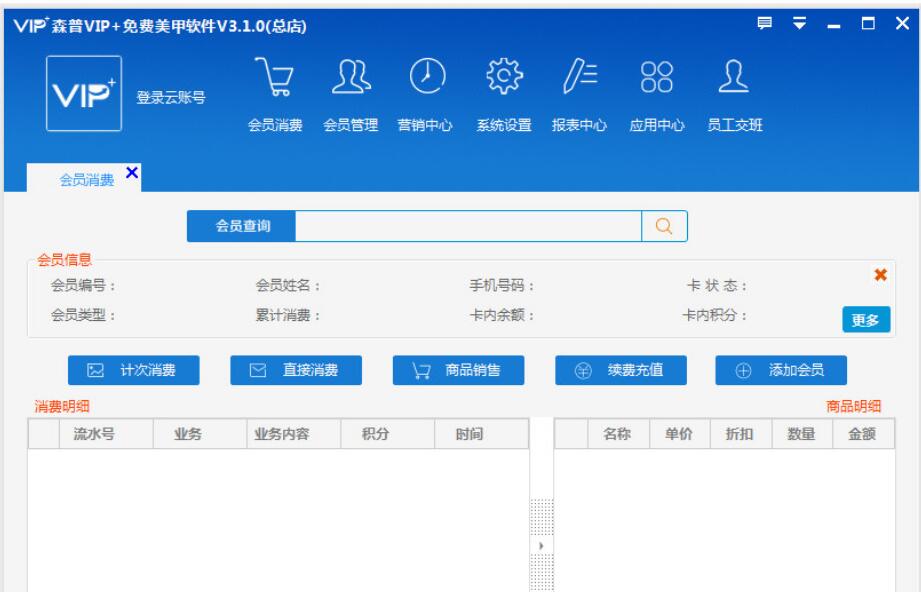The image size is (921, 592).
Task: Open 会员消费 shopping cart icon
Action: (x=274, y=76)
